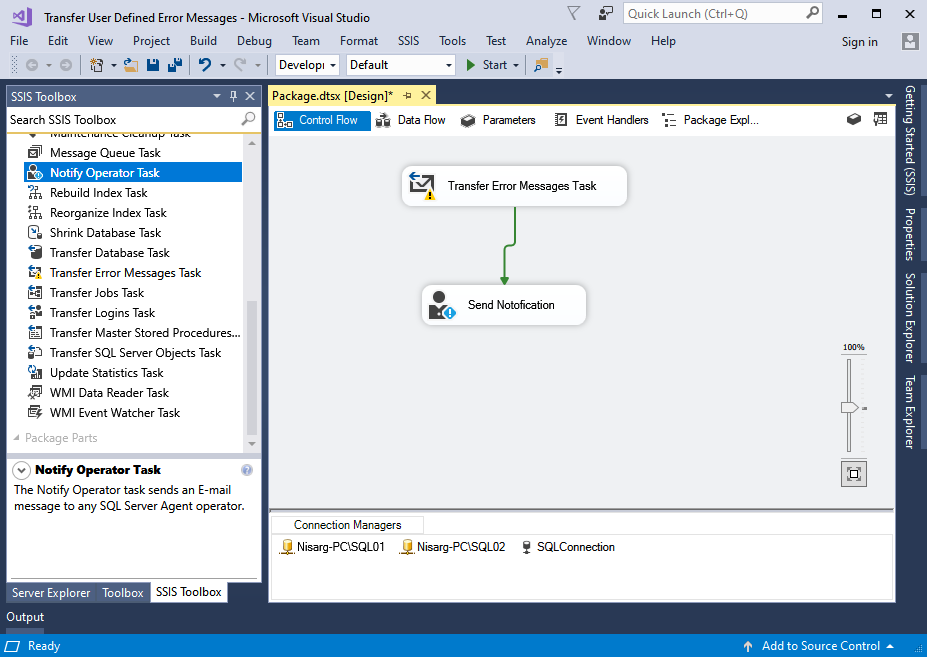Click the Save All toolbar icon
The height and width of the screenshot is (657, 927).
pos(174,65)
